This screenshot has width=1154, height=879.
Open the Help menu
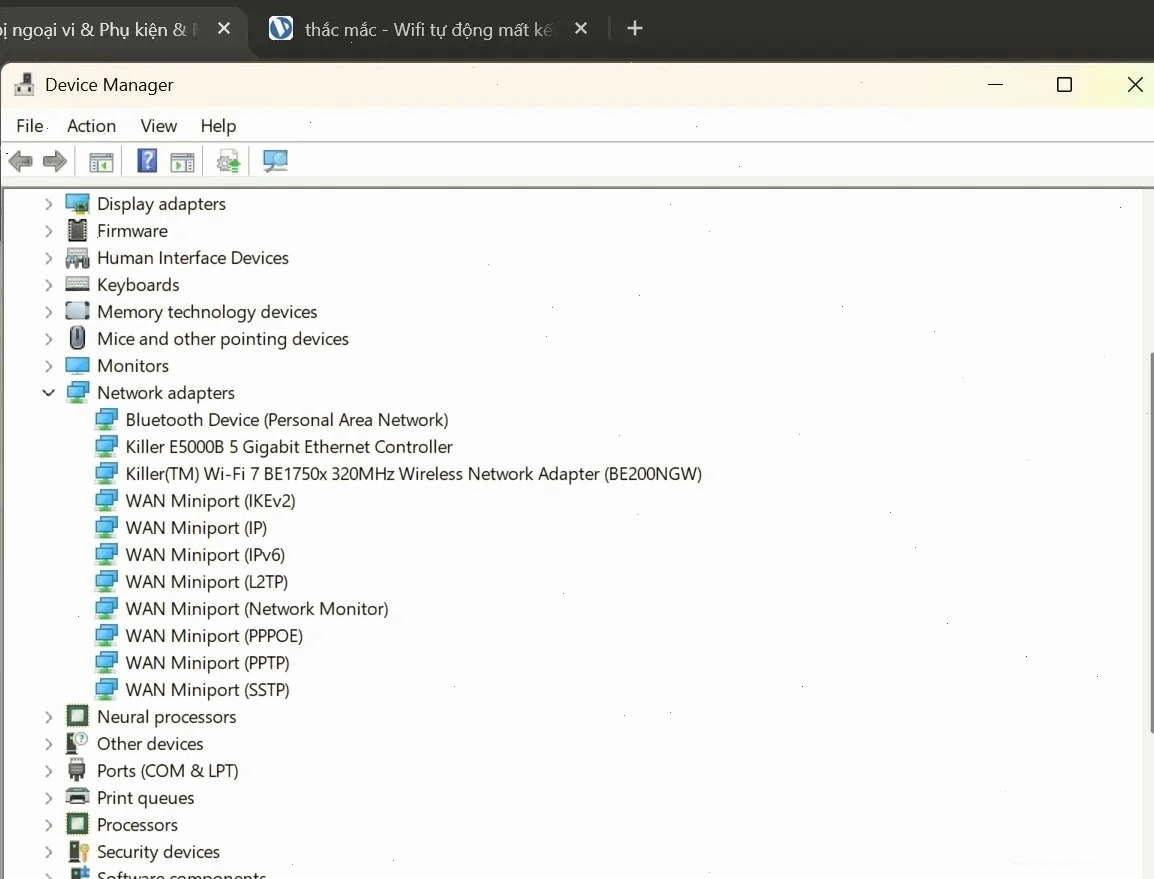coord(219,126)
